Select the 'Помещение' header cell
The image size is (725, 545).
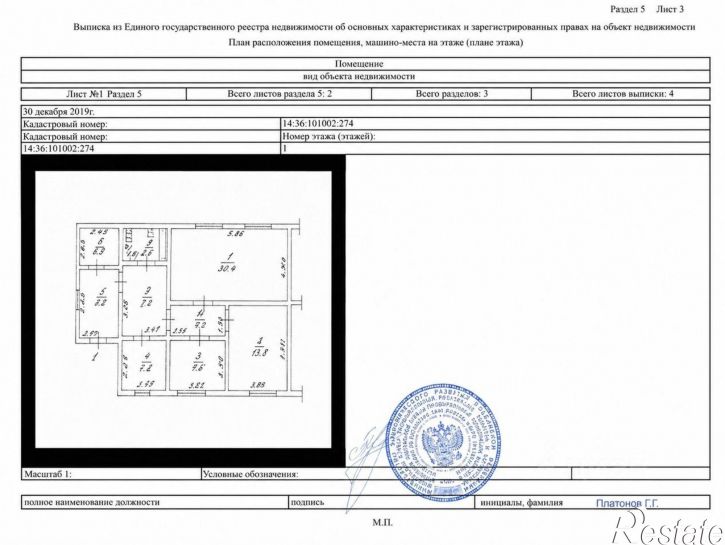[365, 64]
